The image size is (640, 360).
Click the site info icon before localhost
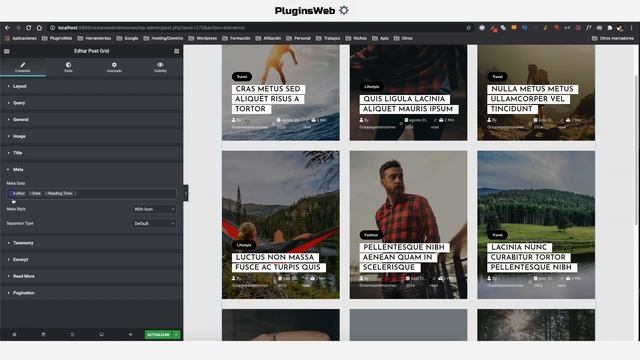point(53,28)
